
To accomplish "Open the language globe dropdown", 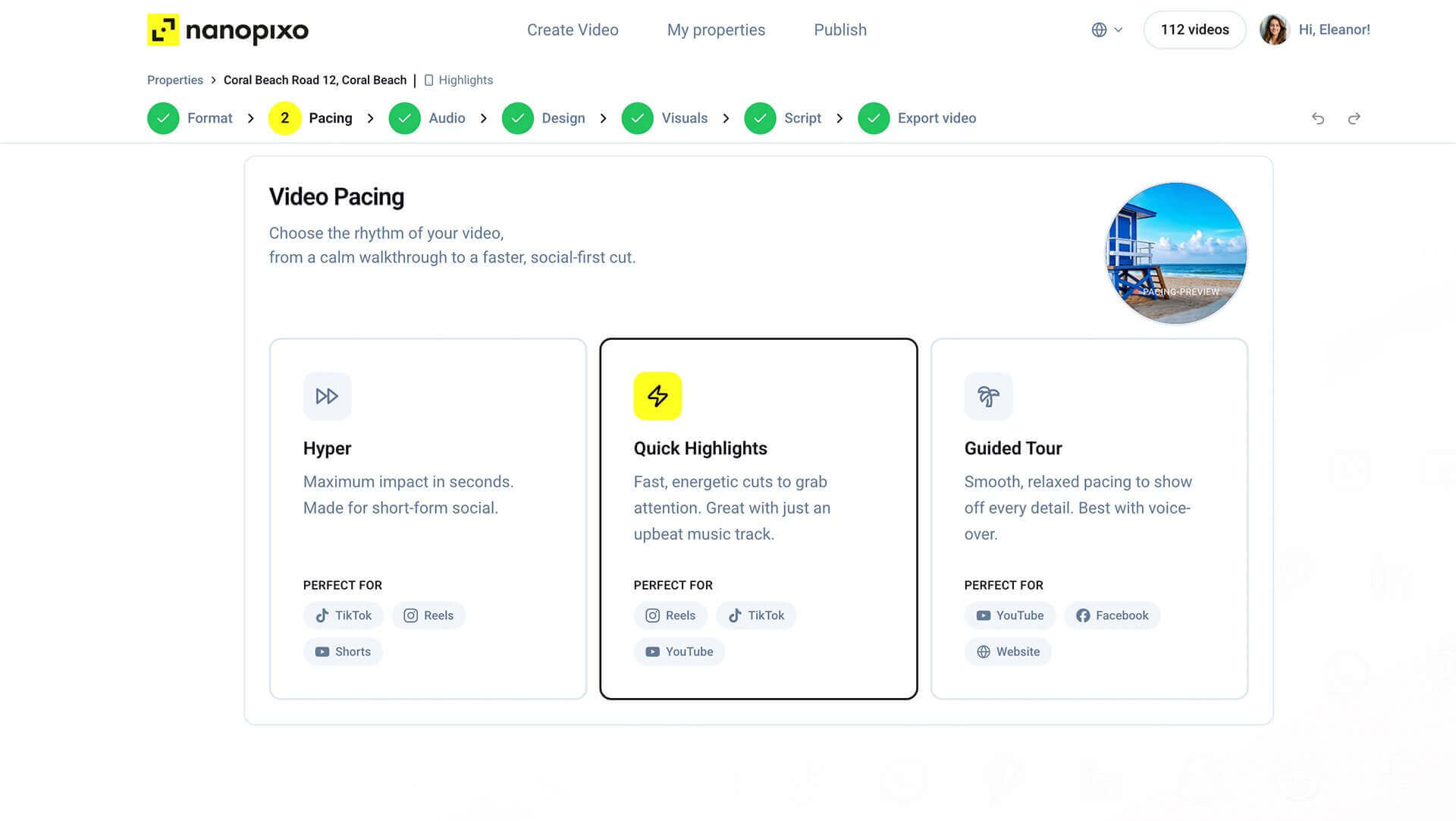I will point(1107,30).
